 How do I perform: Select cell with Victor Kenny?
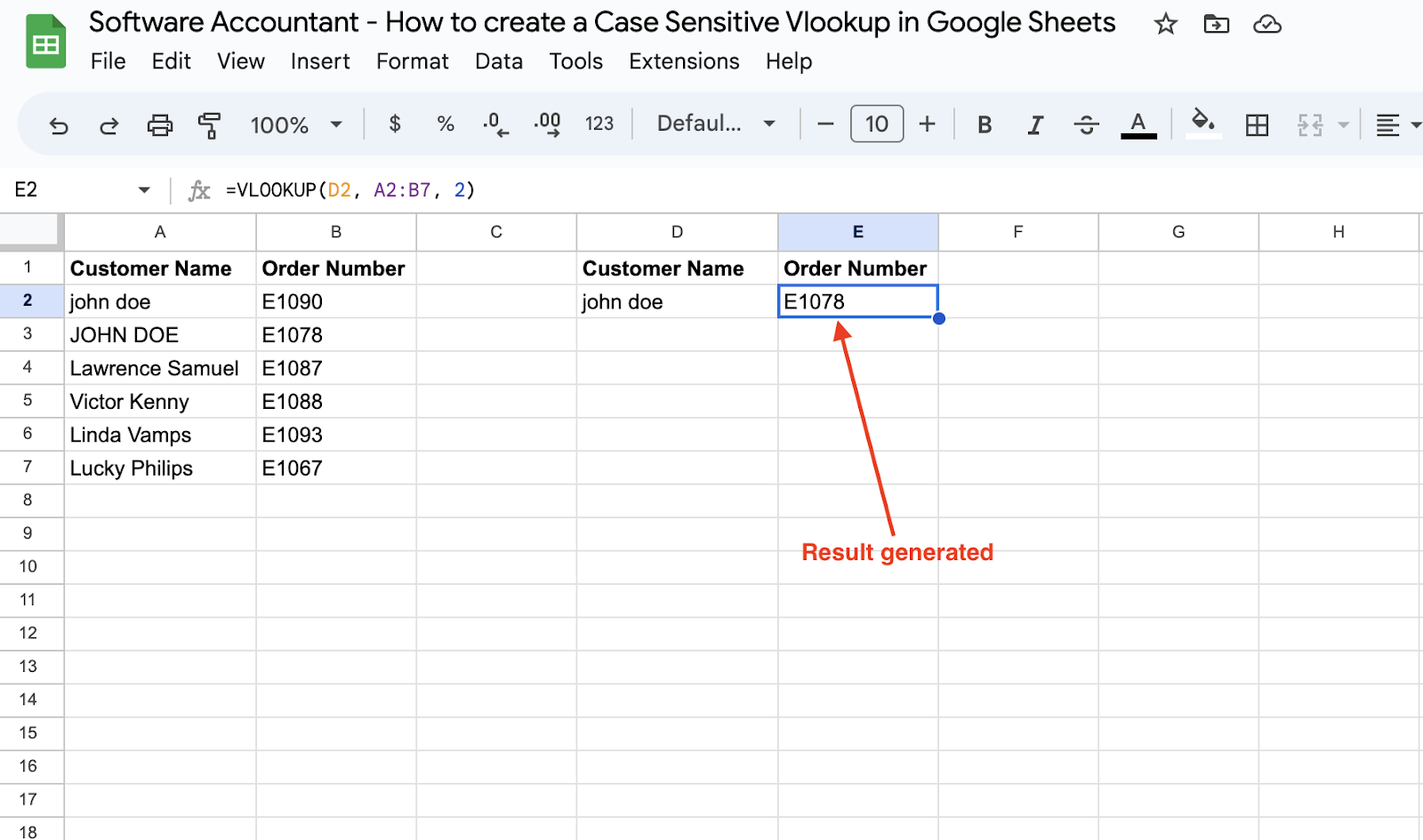coord(160,402)
